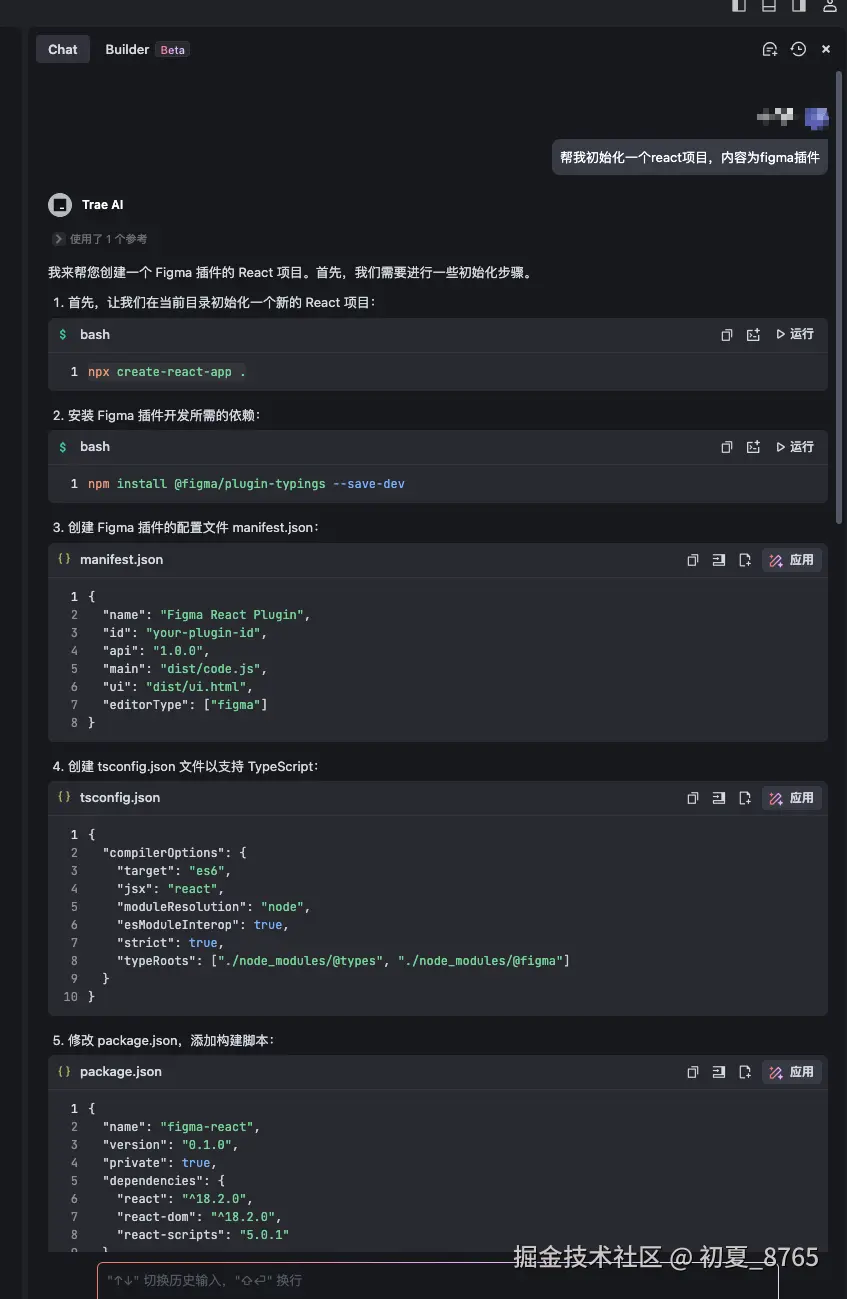
Task: Click the editorType ["figma"] line
Action: (185, 705)
